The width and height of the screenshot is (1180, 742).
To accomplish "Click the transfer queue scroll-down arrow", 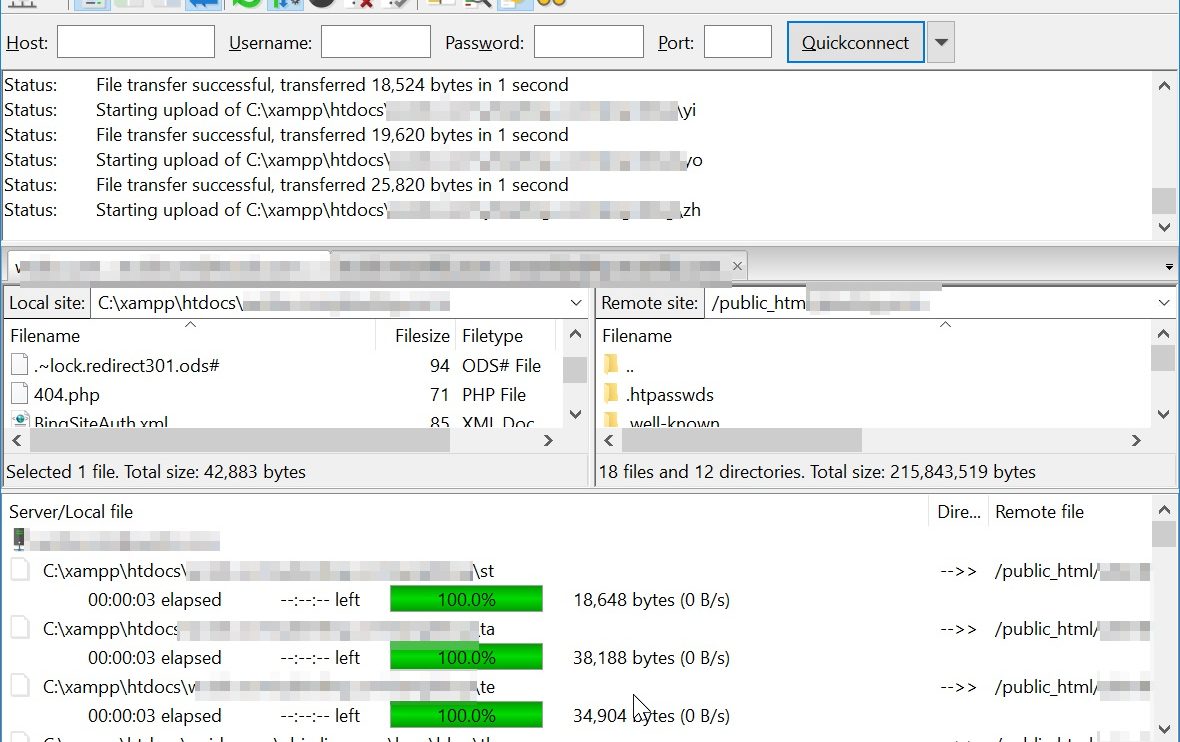I will [x=1164, y=728].
